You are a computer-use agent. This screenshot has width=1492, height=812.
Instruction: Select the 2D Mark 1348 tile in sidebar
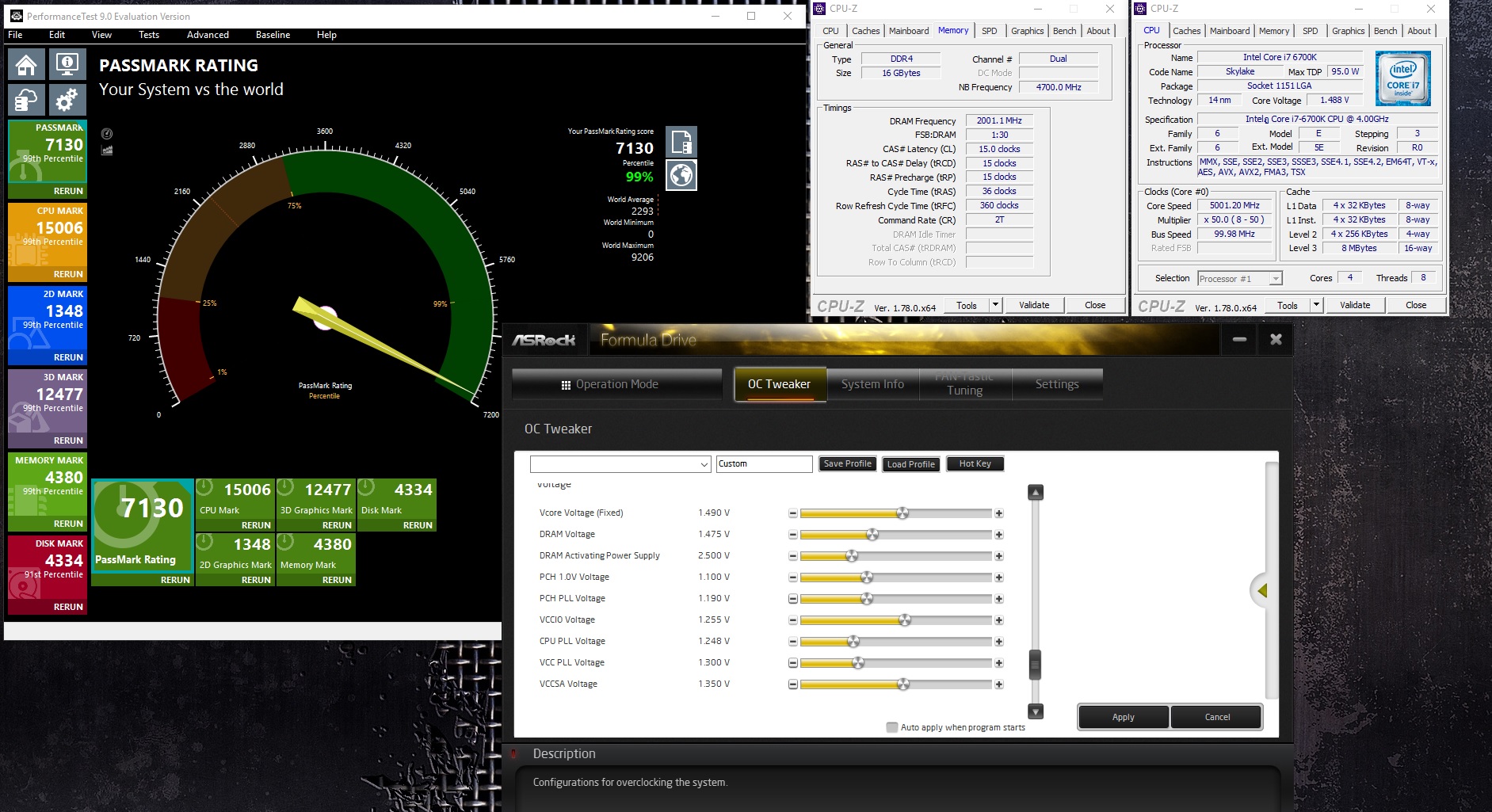tap(48, 326)
